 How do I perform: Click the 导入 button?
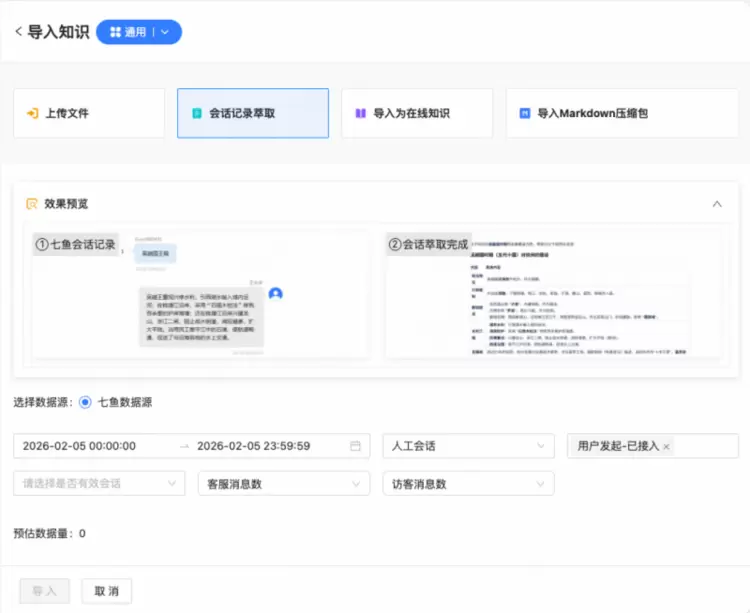(45, 591)
